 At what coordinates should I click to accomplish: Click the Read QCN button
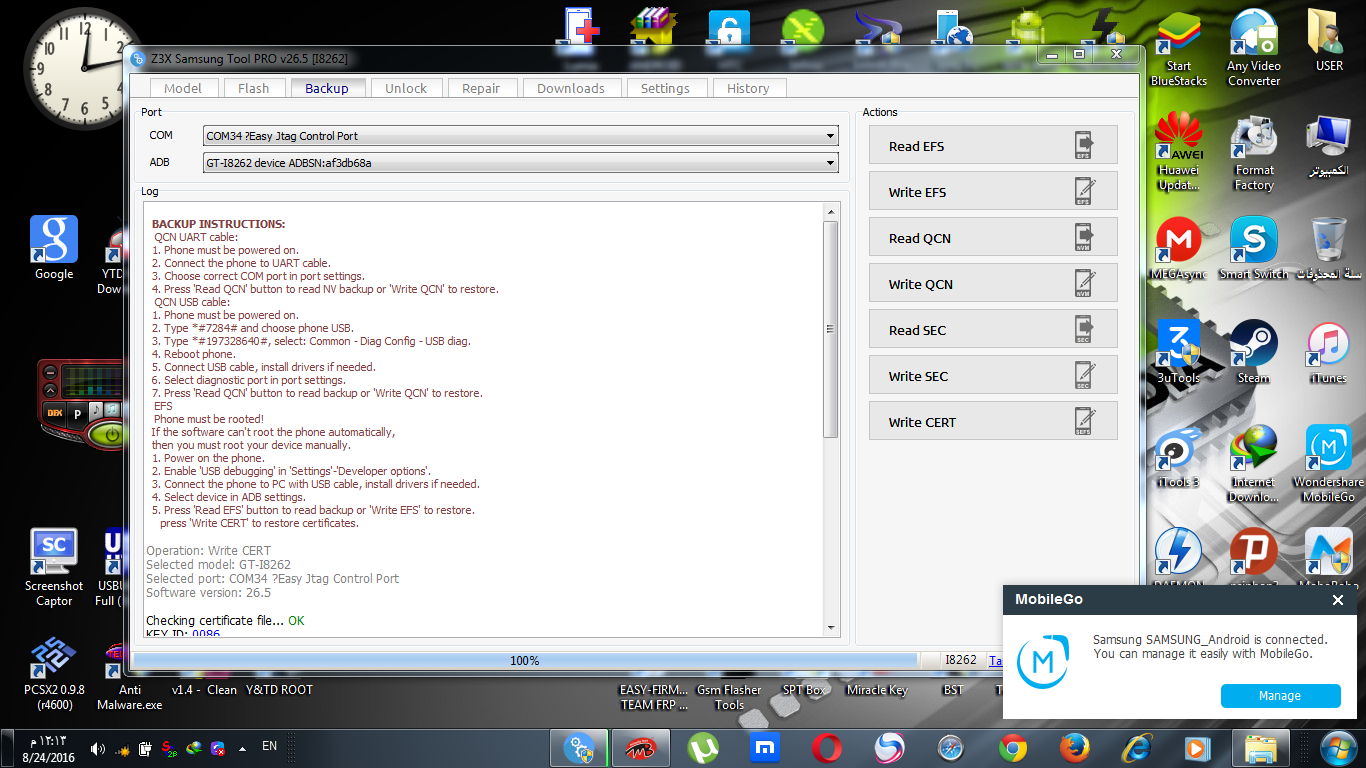(993, 237)
